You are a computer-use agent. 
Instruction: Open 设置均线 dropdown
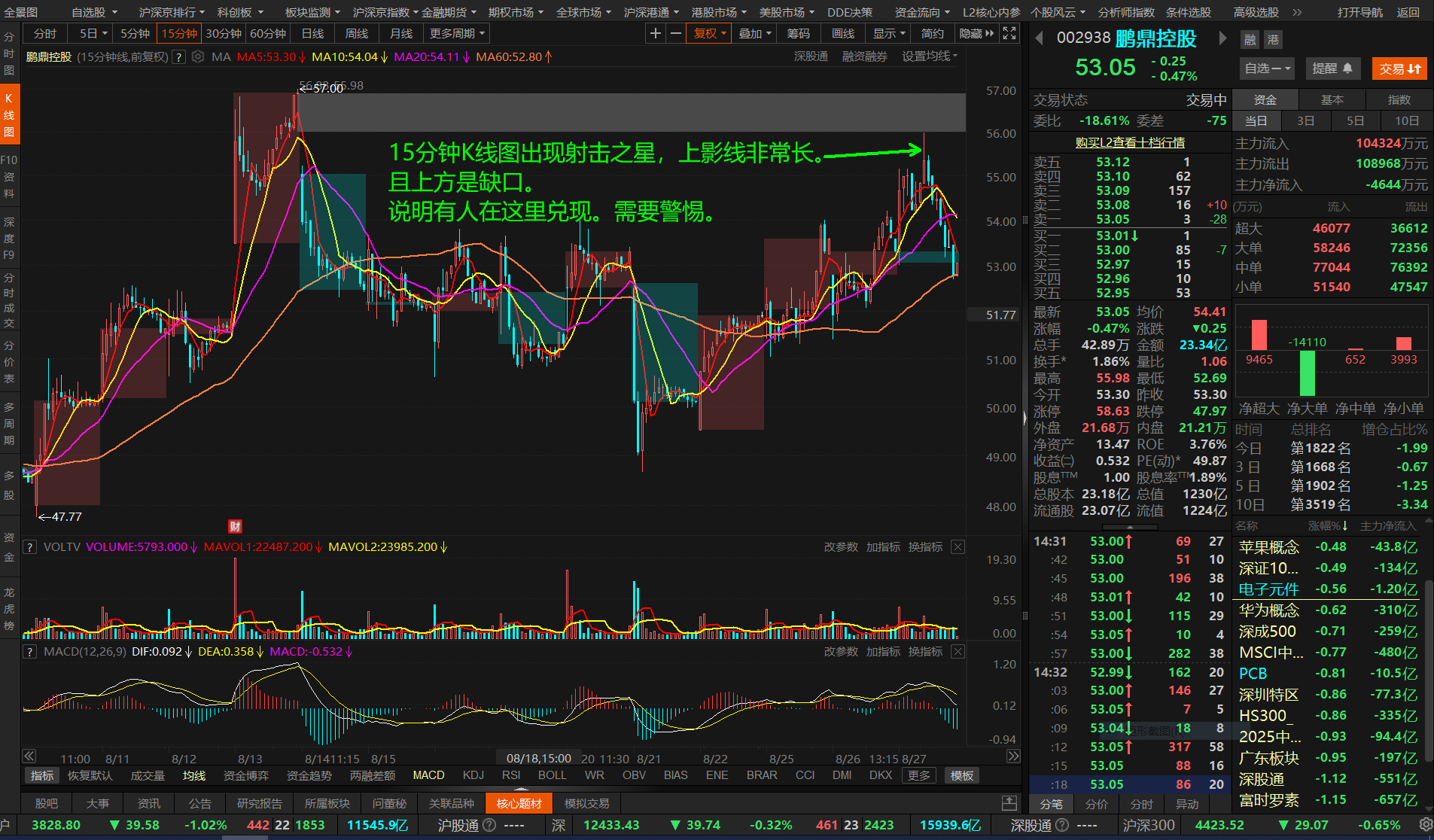coord(930,56)
